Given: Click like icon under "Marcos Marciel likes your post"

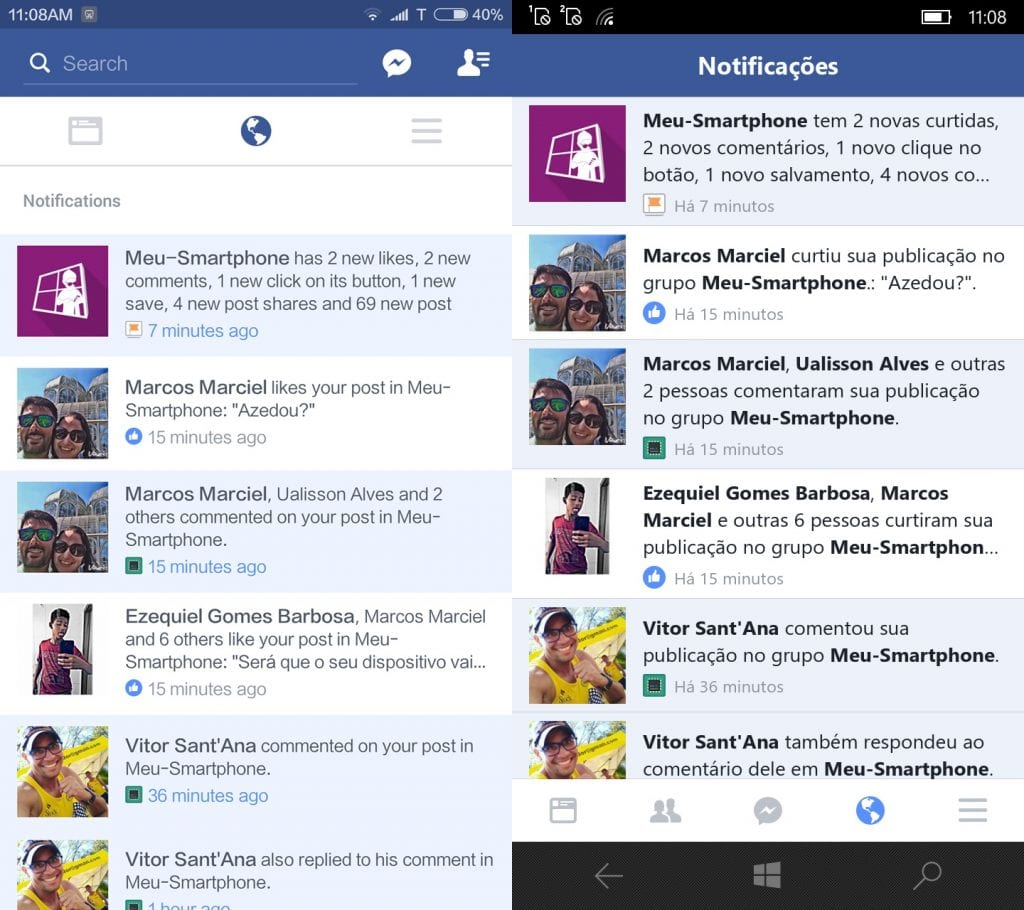Looking at the screenshot, I should [x=133, y=436].
